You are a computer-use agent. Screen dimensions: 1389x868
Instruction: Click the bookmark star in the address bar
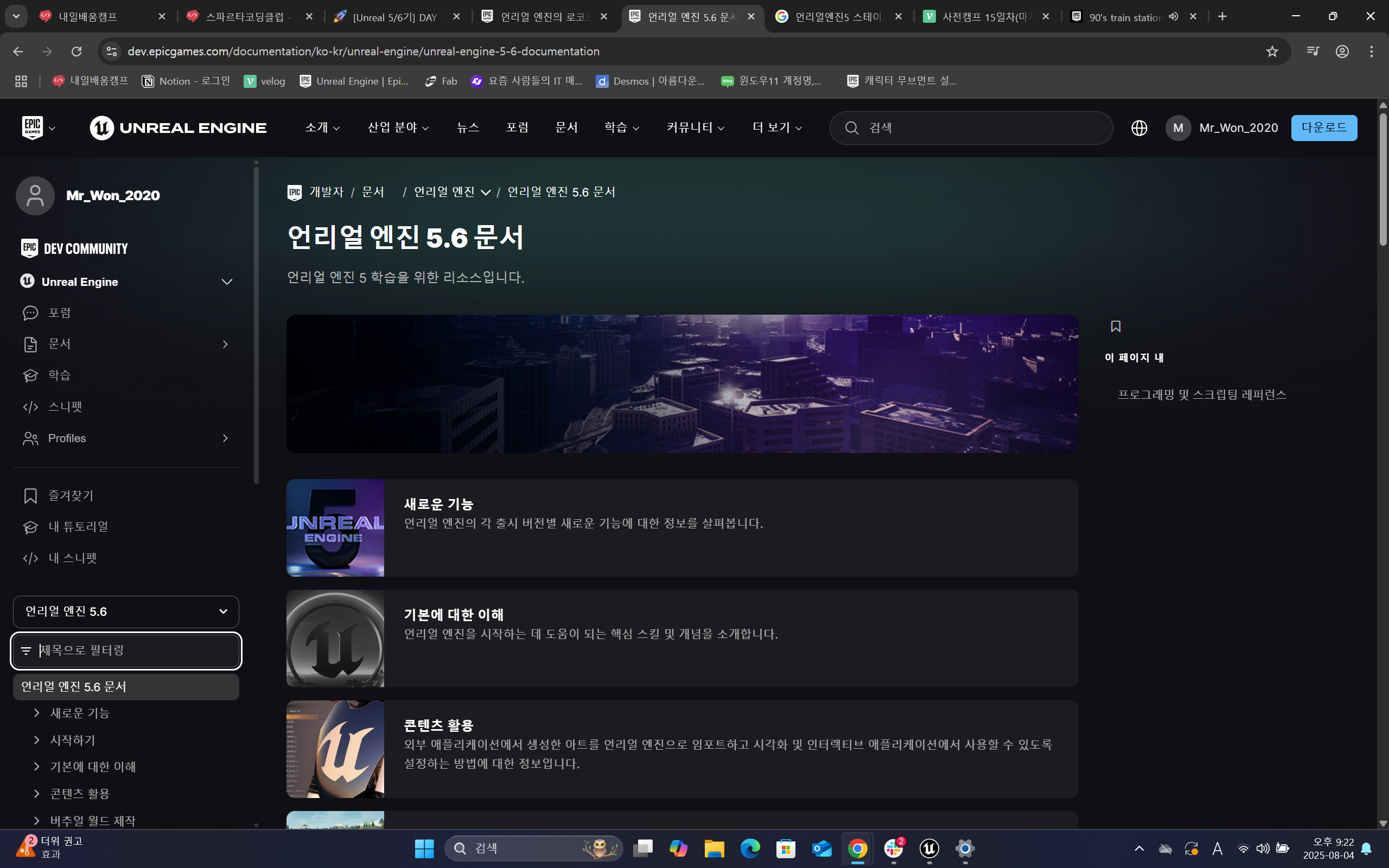(x=1272, y=52)
